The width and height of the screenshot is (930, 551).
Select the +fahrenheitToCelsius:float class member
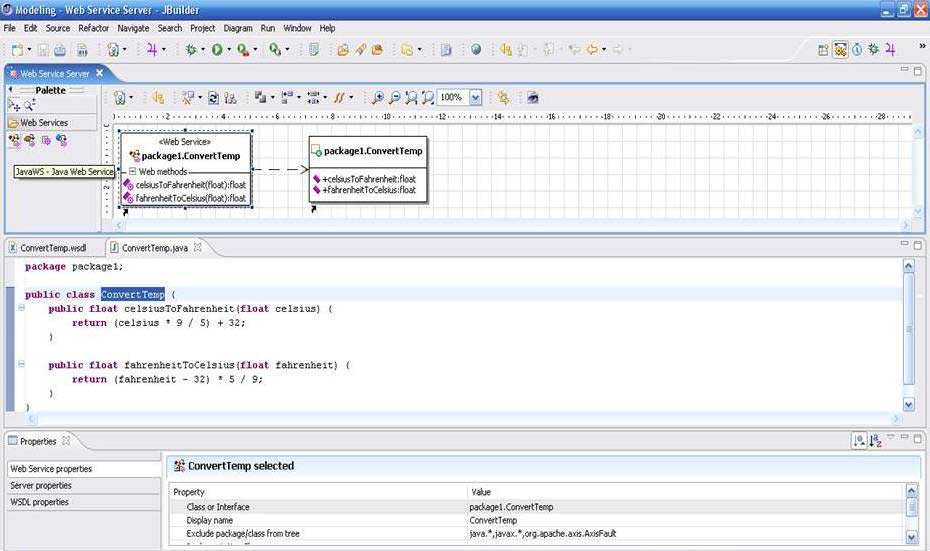click(368, 190)
